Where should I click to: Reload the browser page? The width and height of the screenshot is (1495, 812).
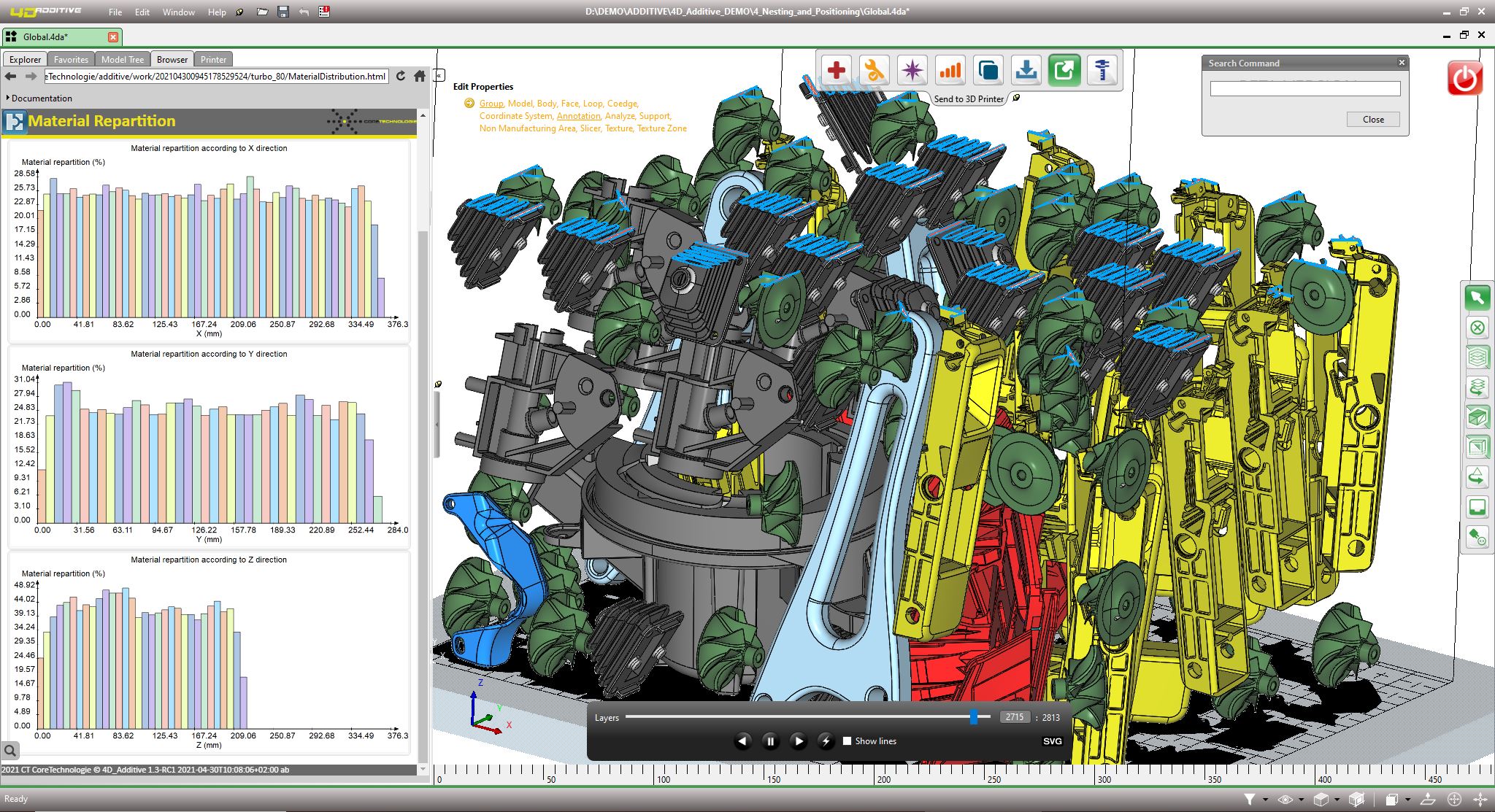point(400,76)
